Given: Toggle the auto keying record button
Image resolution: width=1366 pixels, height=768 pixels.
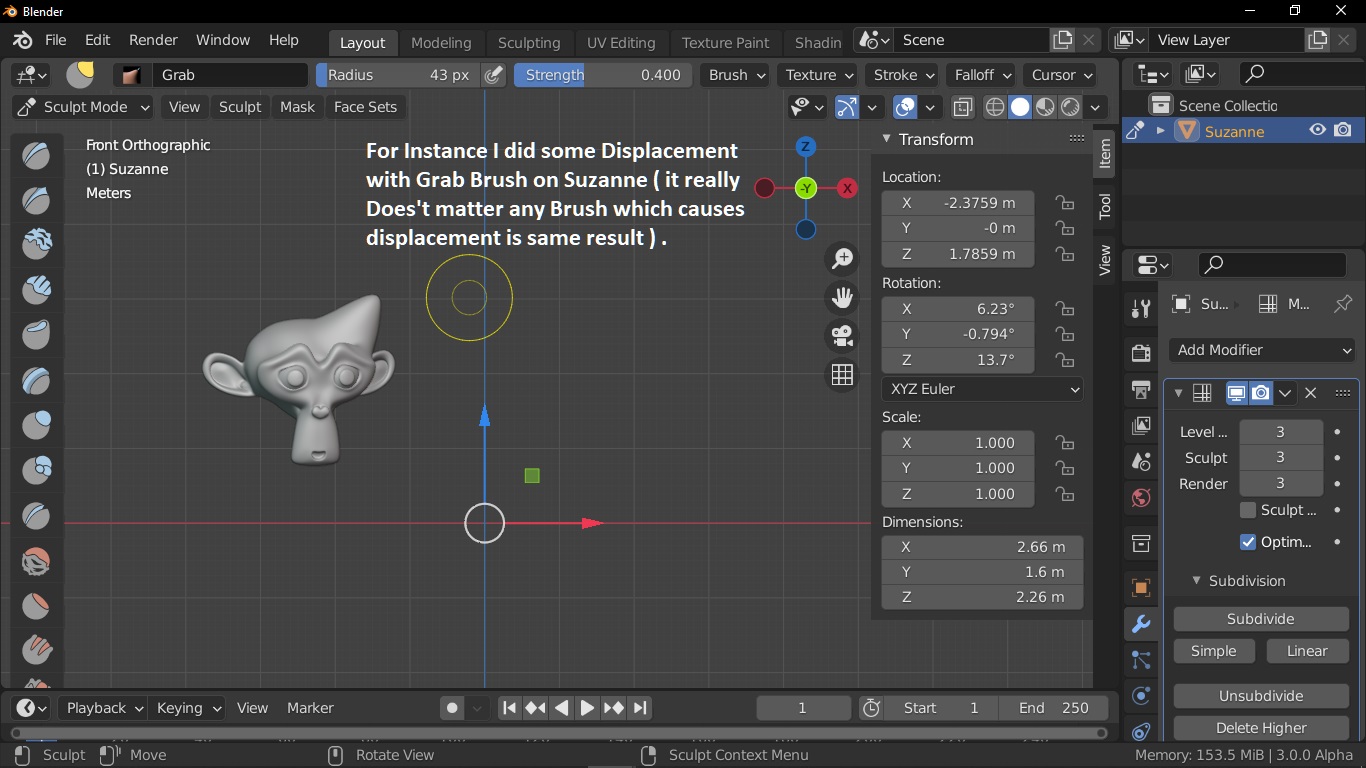Looking at the screenshot, I should tap(452, 708).
